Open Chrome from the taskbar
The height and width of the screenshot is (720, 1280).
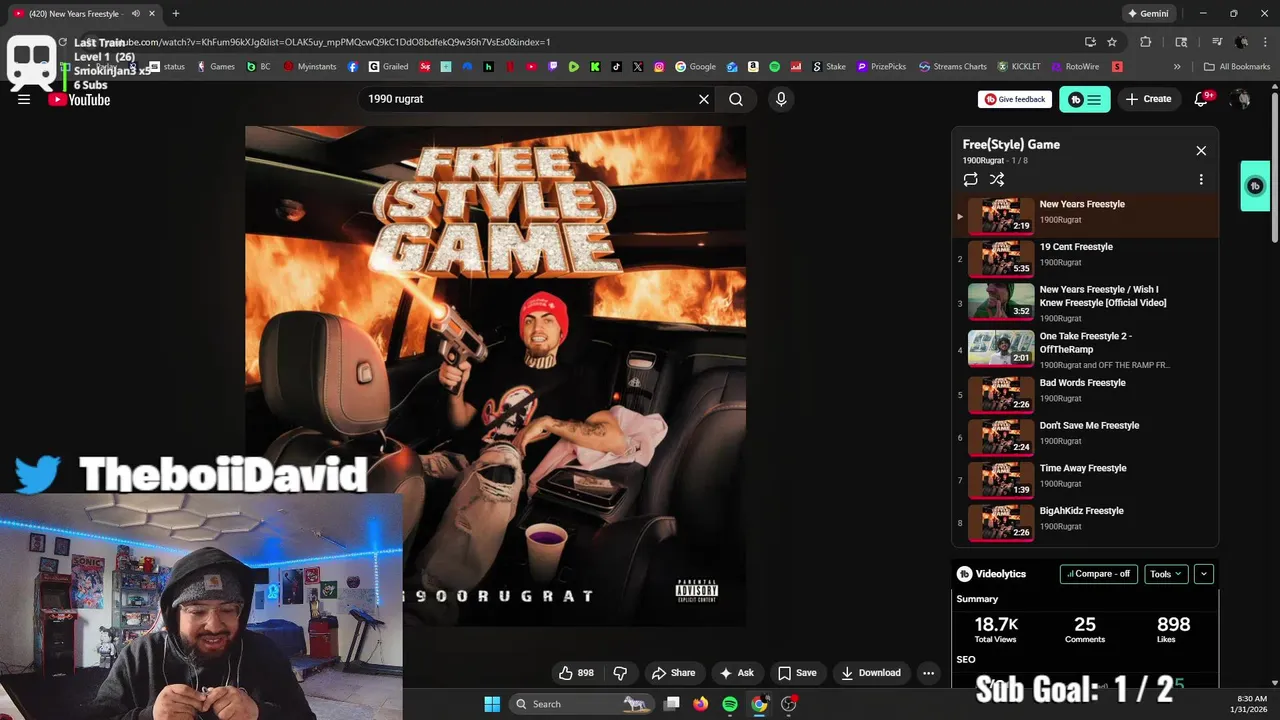click(759, 704)
